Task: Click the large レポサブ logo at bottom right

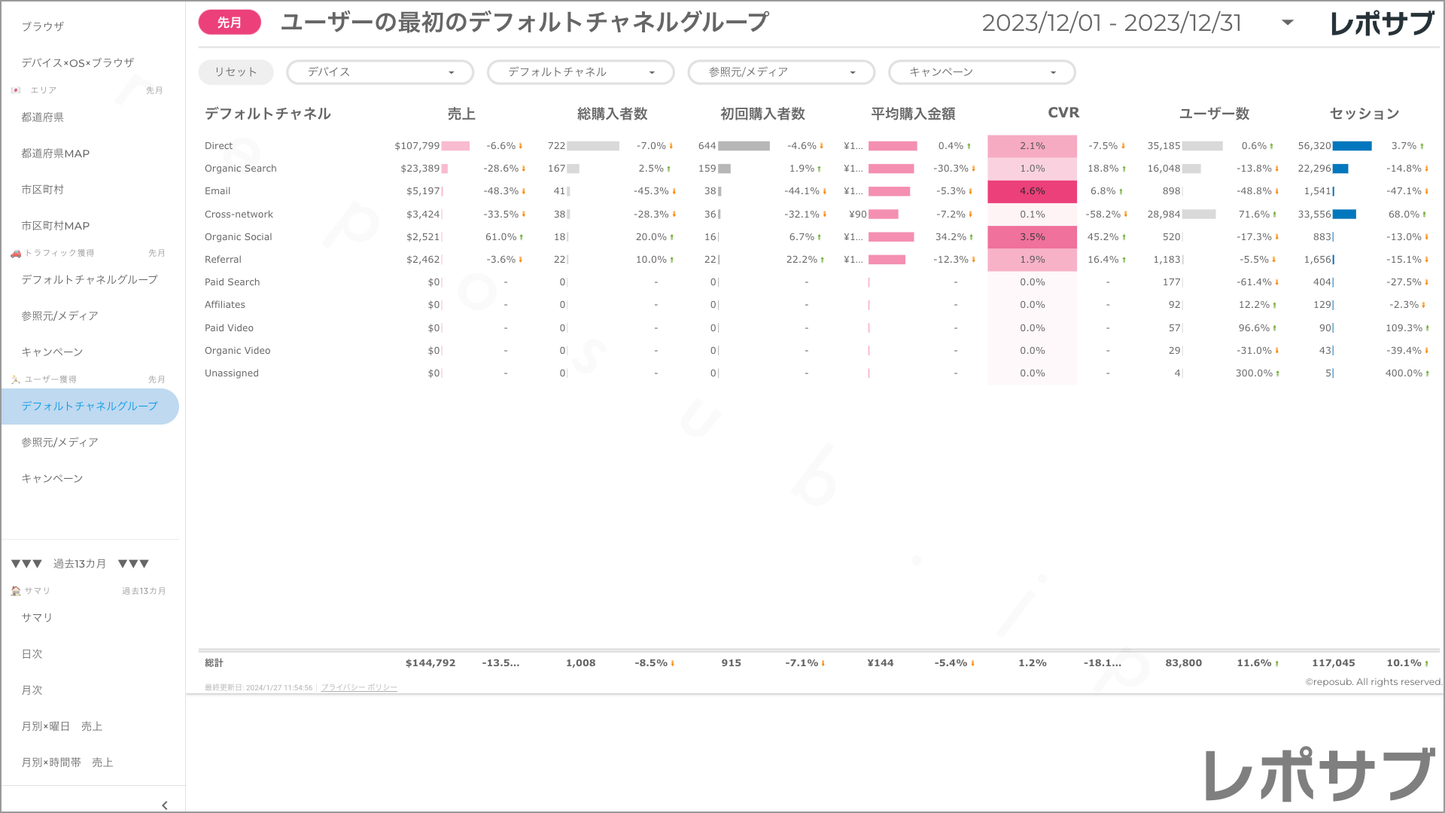Action: (x=1318, y=774)
